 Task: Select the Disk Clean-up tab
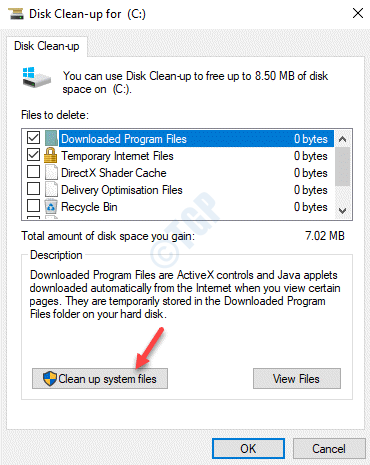click(x=47, y=46)
